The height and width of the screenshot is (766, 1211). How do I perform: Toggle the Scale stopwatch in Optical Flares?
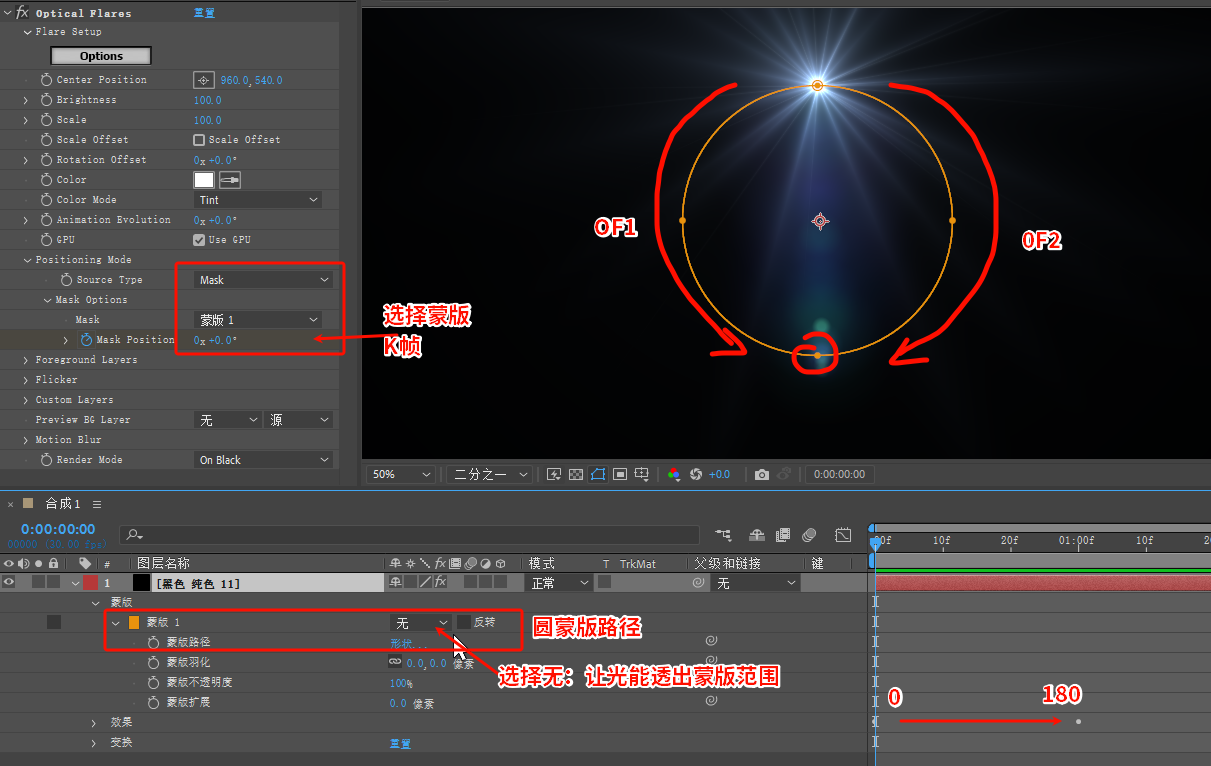click(x=46, y=120)
